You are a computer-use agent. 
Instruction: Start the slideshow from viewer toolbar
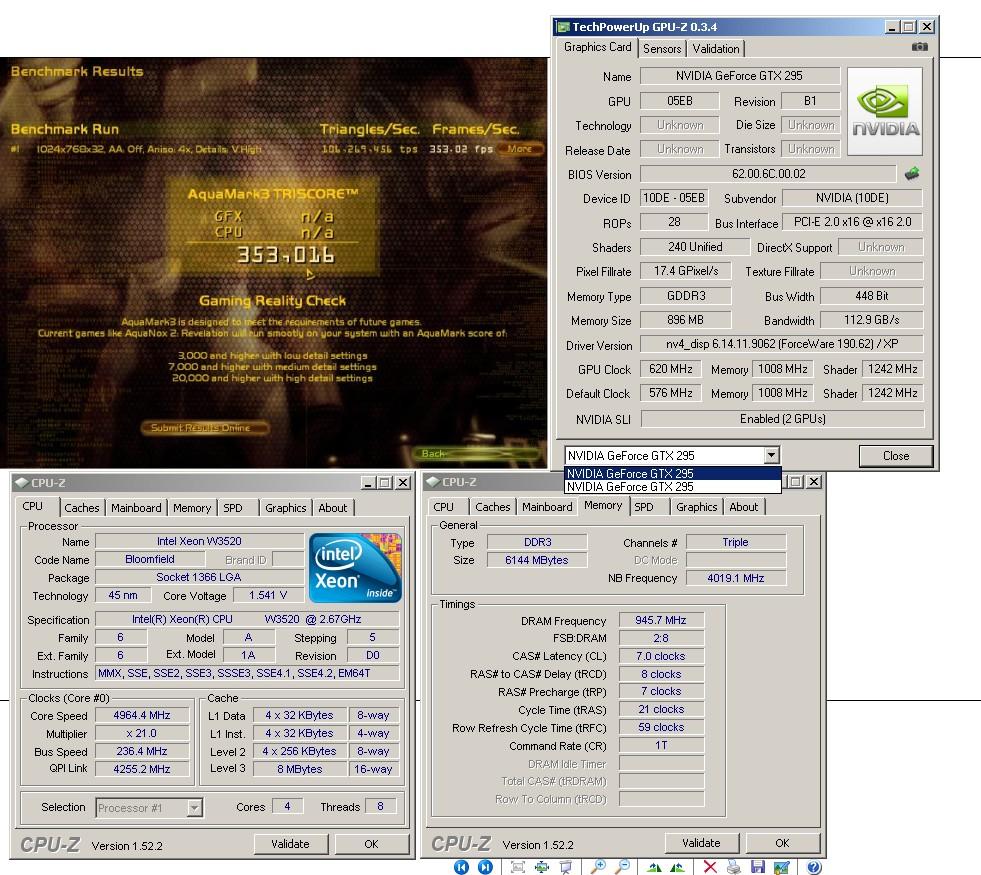[566, 867]
